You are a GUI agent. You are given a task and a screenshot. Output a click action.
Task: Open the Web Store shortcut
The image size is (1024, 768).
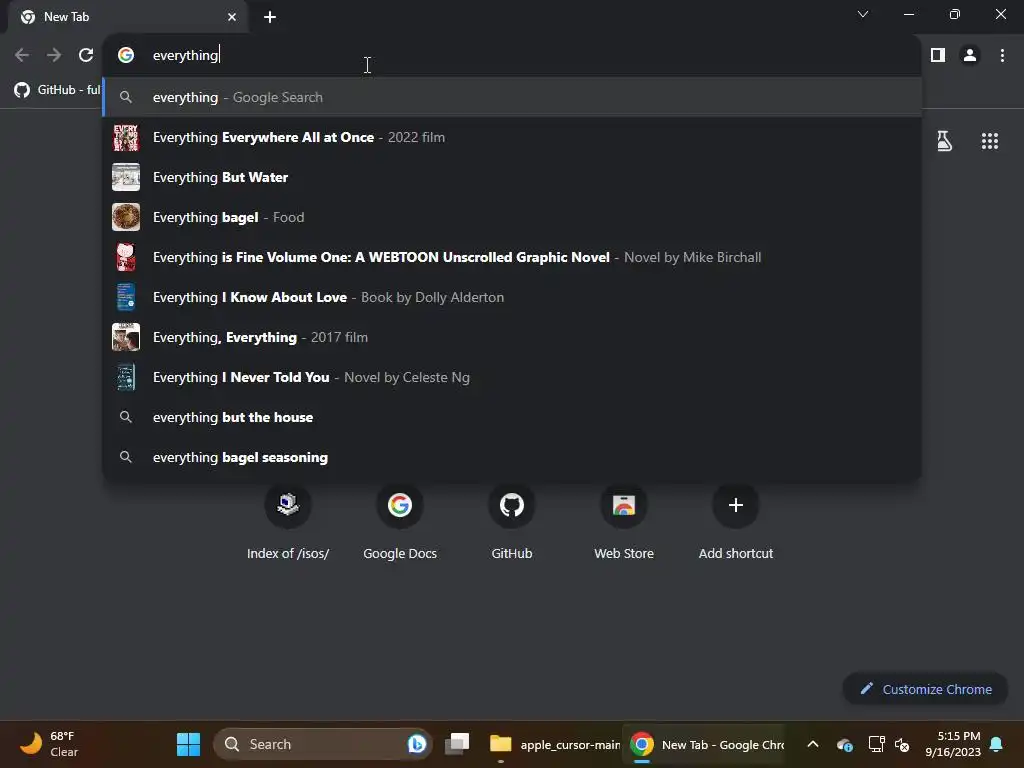pyautogui.click(x=624, y=522)
